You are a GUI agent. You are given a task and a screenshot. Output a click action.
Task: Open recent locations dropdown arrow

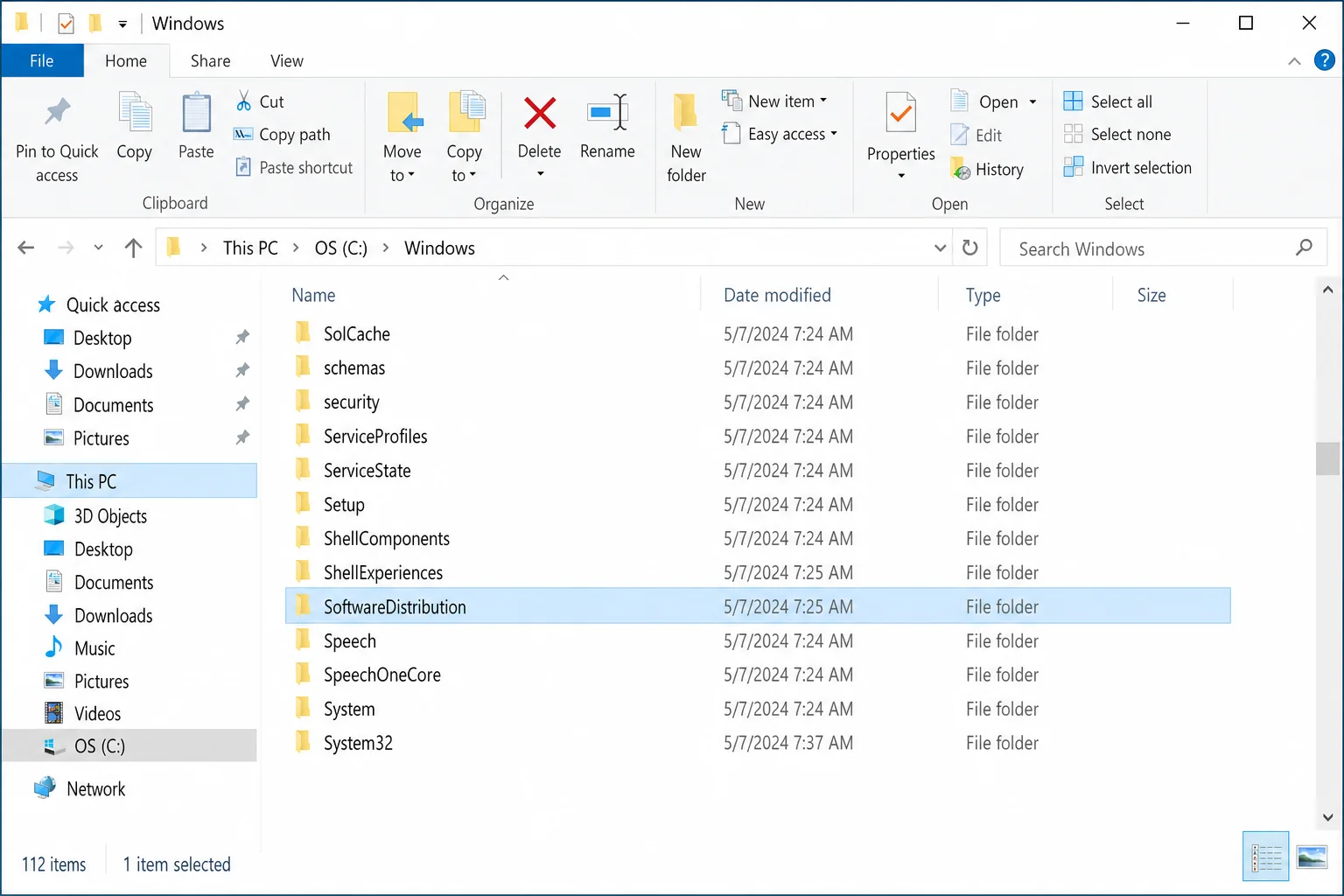tap(99, 248)
